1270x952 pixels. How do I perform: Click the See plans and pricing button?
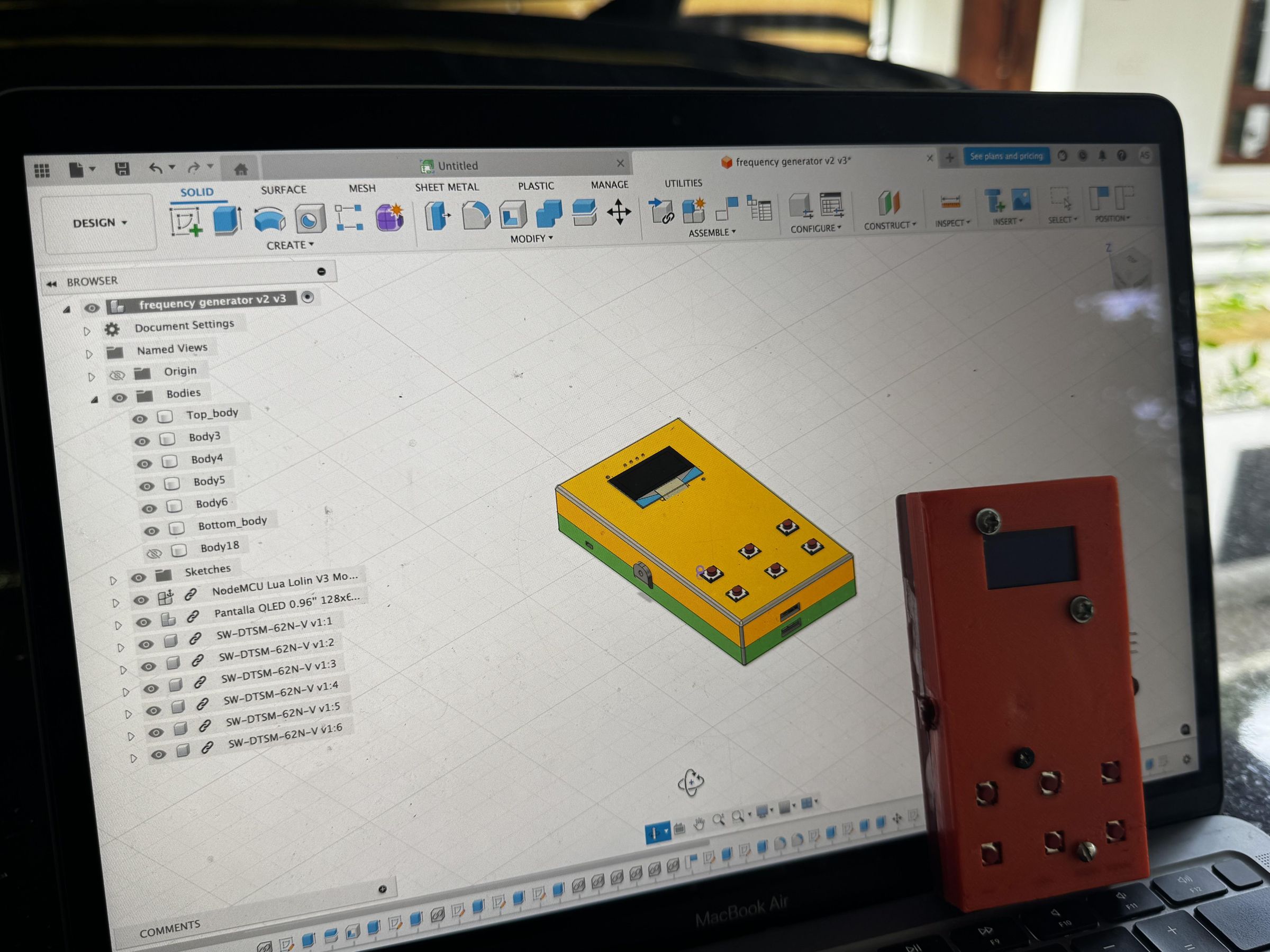(x=1006, y=156)
